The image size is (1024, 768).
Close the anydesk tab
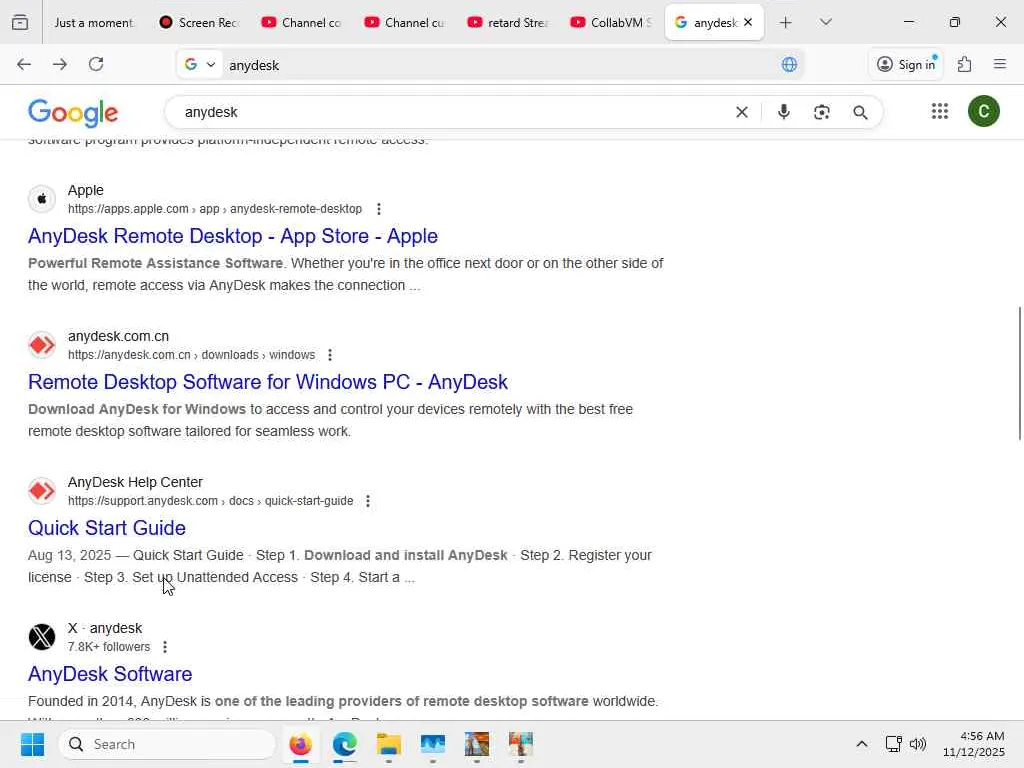click(748, 22)
